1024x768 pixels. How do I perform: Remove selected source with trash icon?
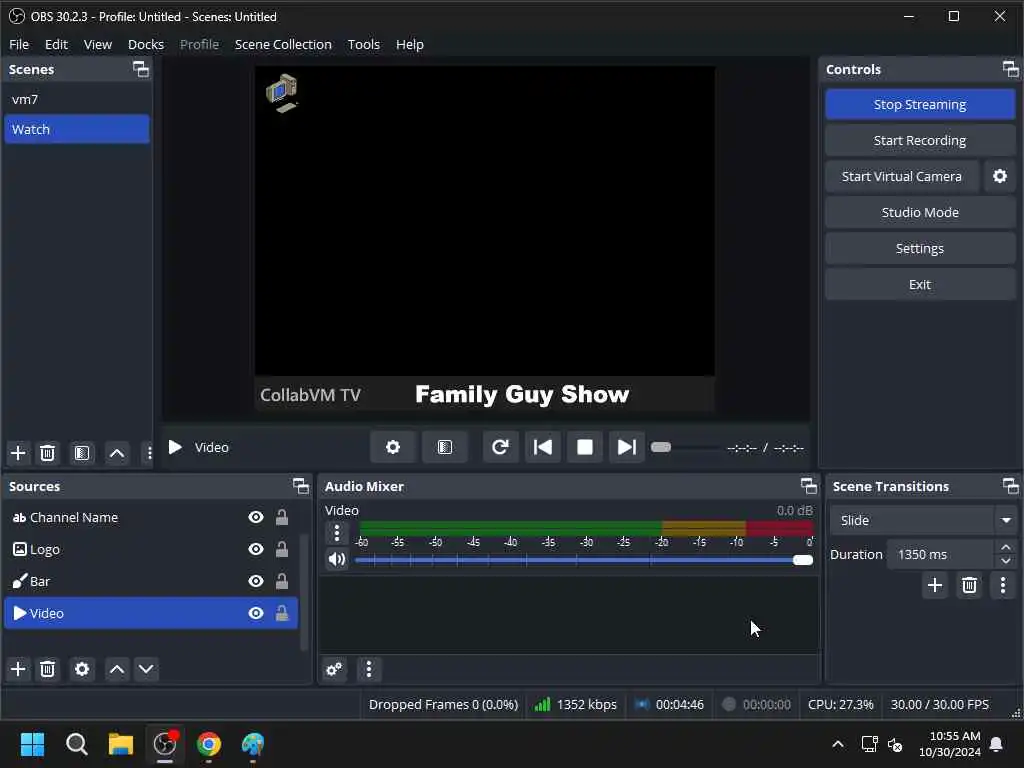[x=48, y=669]
